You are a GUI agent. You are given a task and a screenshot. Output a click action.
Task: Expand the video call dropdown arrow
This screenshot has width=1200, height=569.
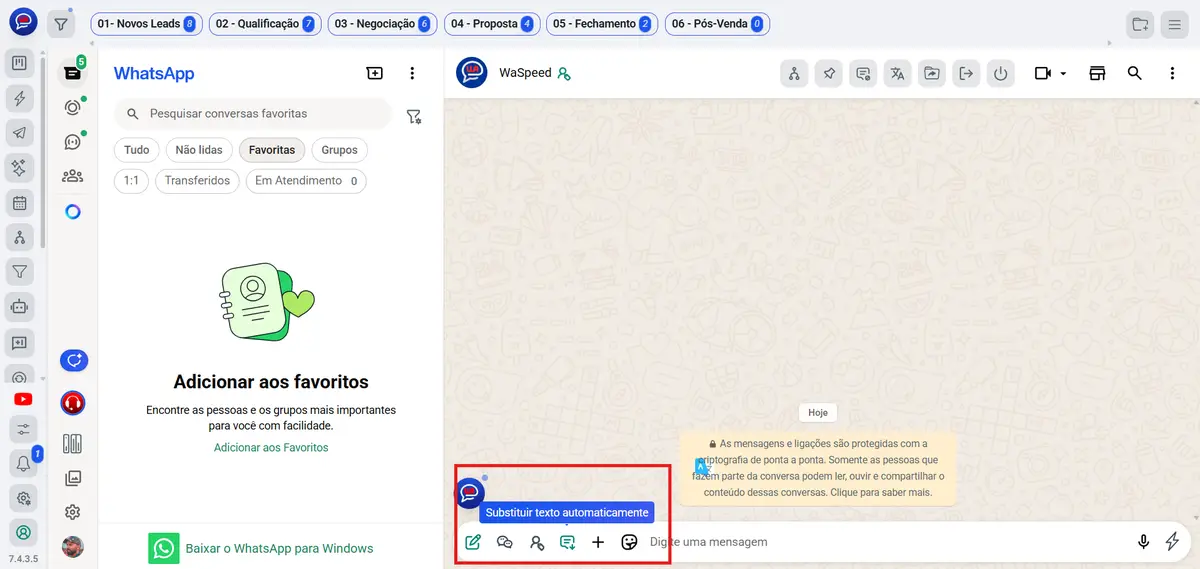click(1063, 73)
